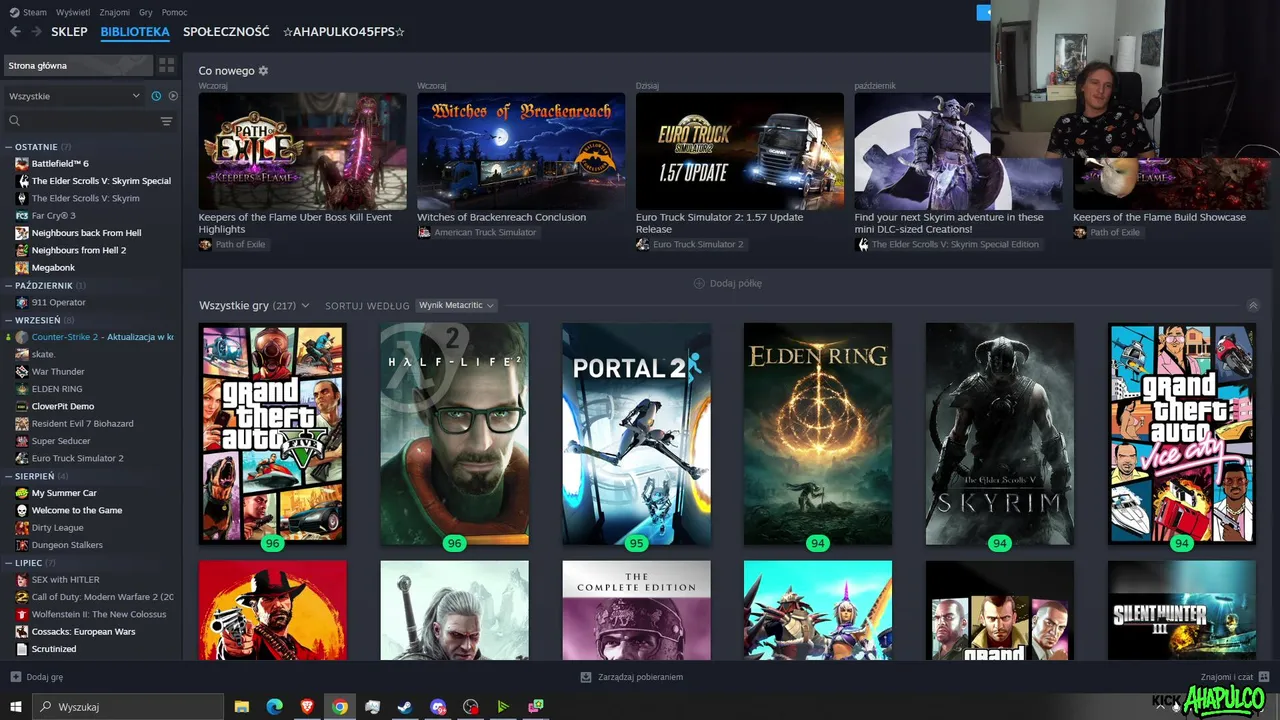Switch to the BIBLIOTEKA tab

(x=135, y=32)
